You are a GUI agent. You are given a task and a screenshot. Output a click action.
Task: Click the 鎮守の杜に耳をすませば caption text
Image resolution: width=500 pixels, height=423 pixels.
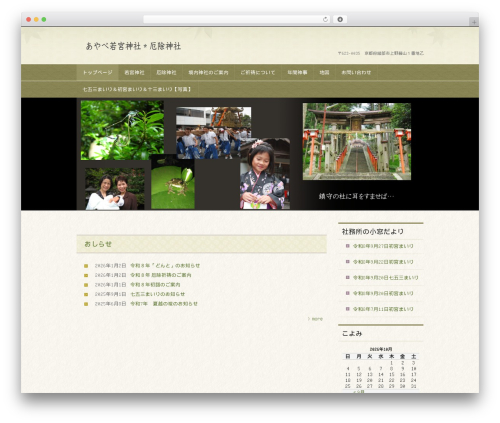coord(356,196)
